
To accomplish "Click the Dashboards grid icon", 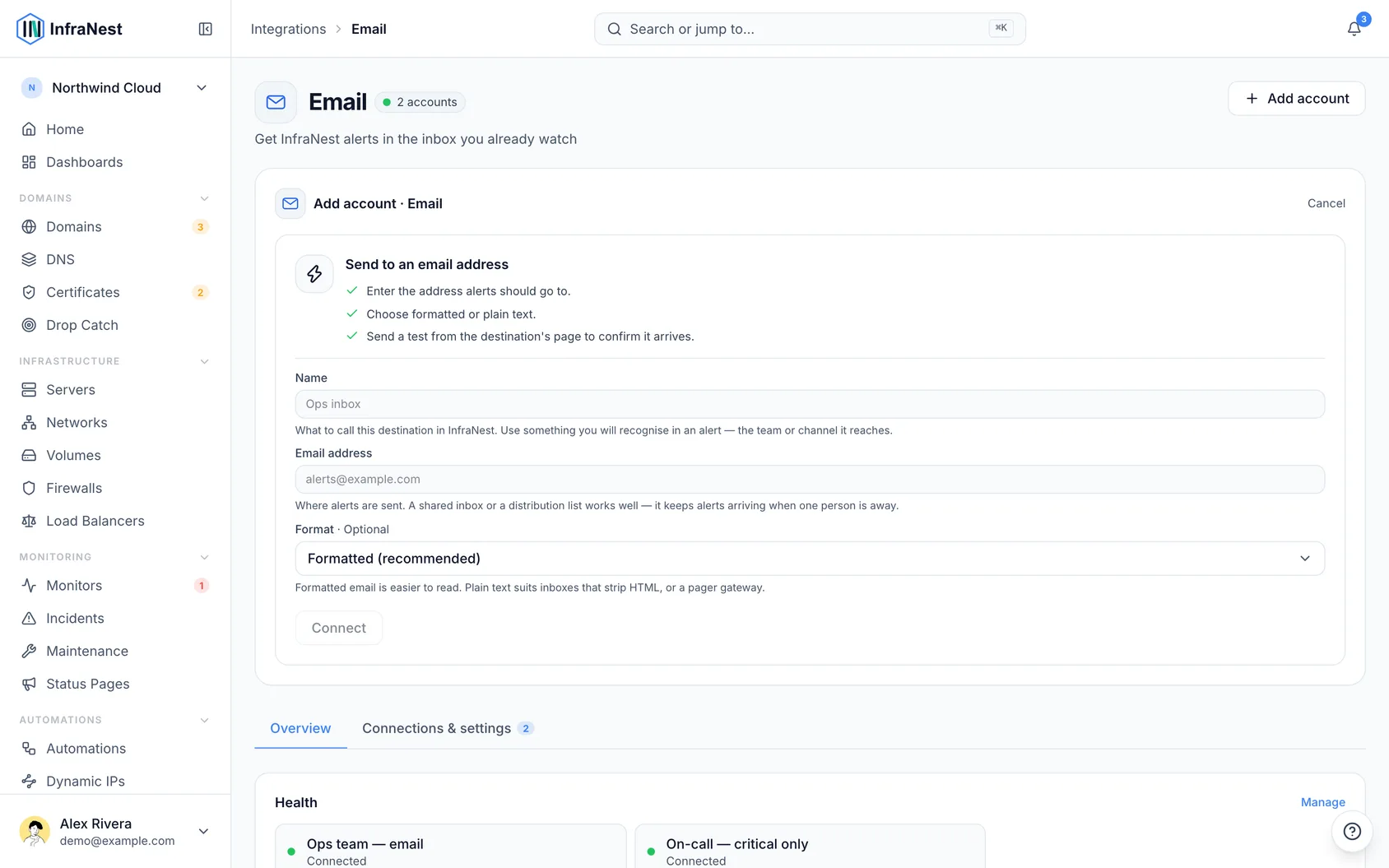I will tap(29, 162).
